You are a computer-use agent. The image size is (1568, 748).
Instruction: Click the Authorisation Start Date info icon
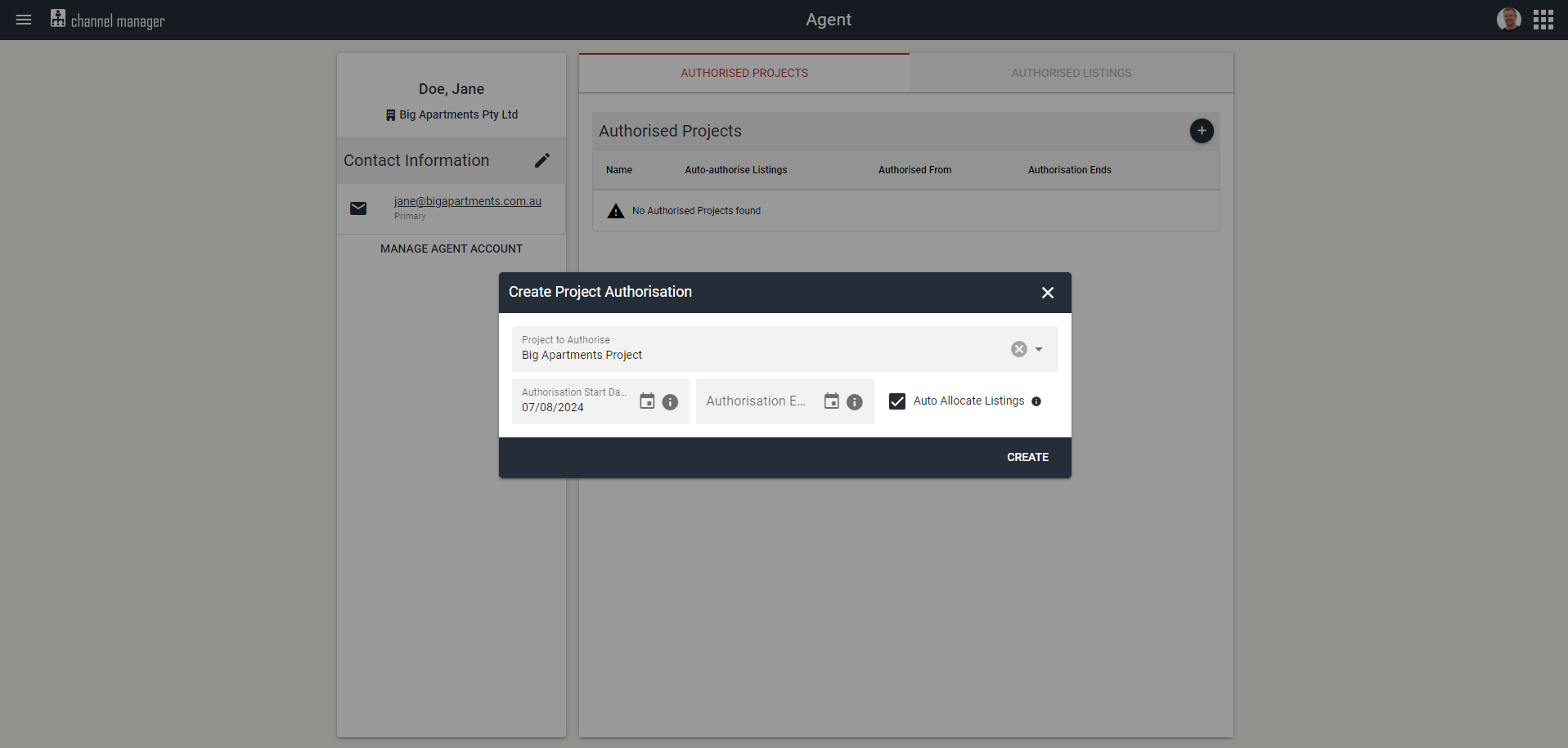pyautogui.click(x=671, y=402)
